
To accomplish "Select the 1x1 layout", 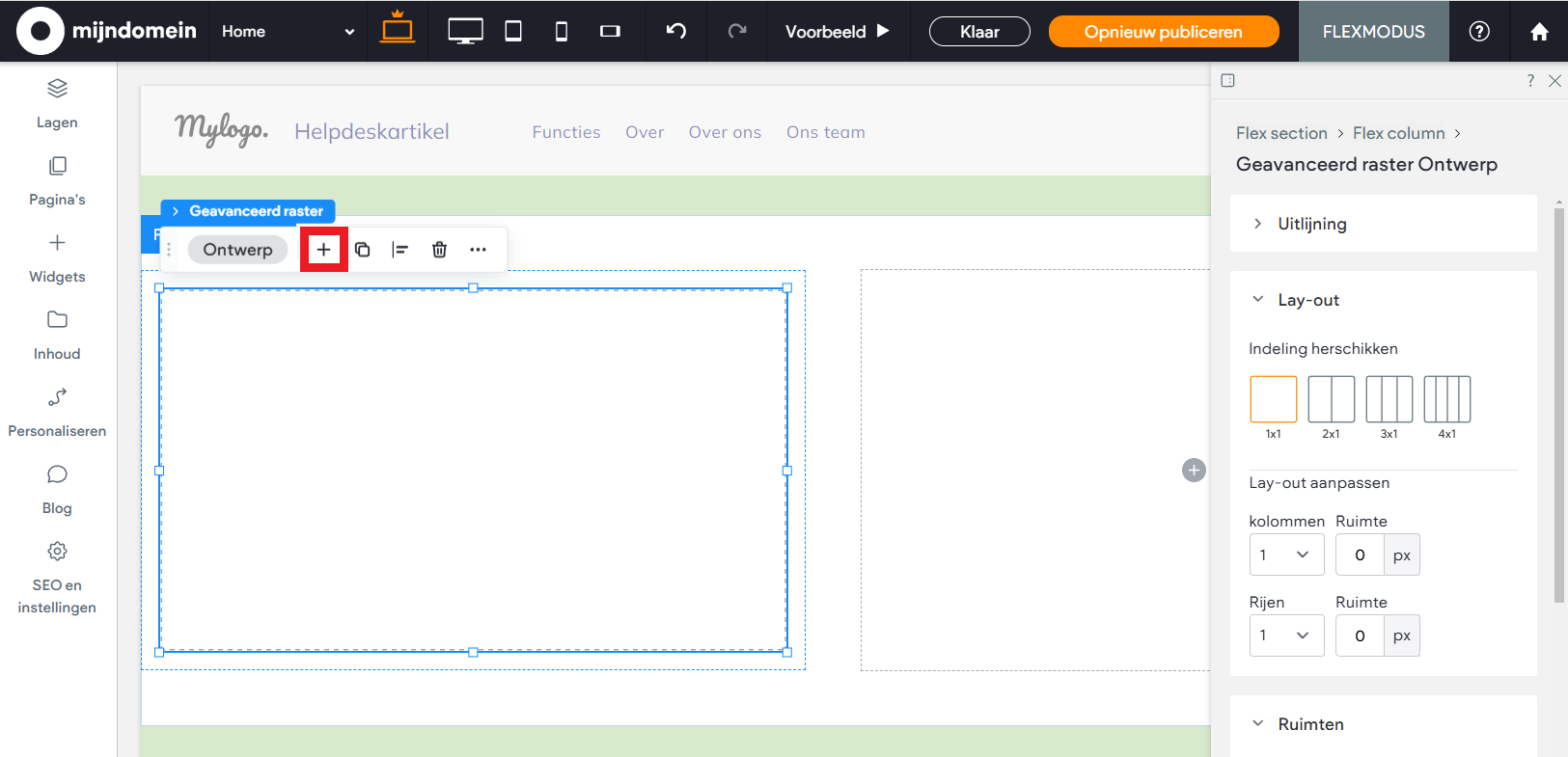I will pos(1274,399).
